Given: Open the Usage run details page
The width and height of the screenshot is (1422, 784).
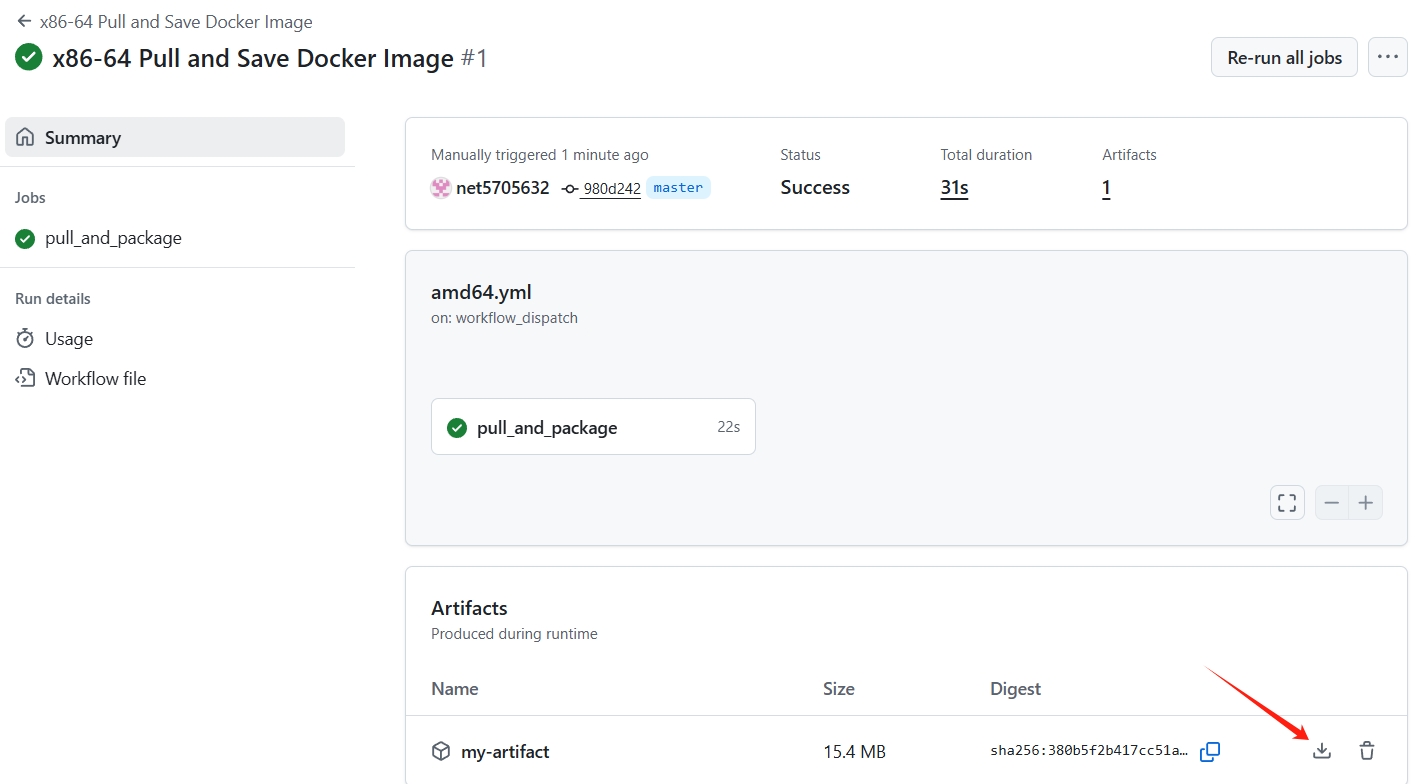Looking at the screenshot, I should click(x=68, y=339).
